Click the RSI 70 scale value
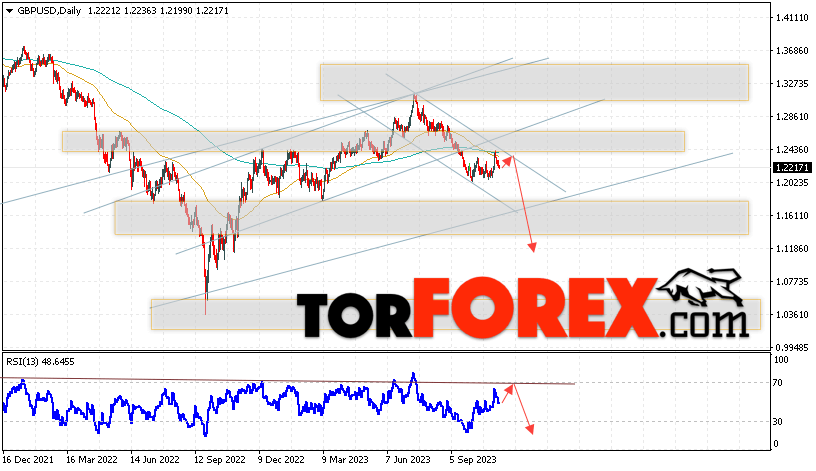The width and height of the screenshot is (816, 471). (x=777, y=383)
